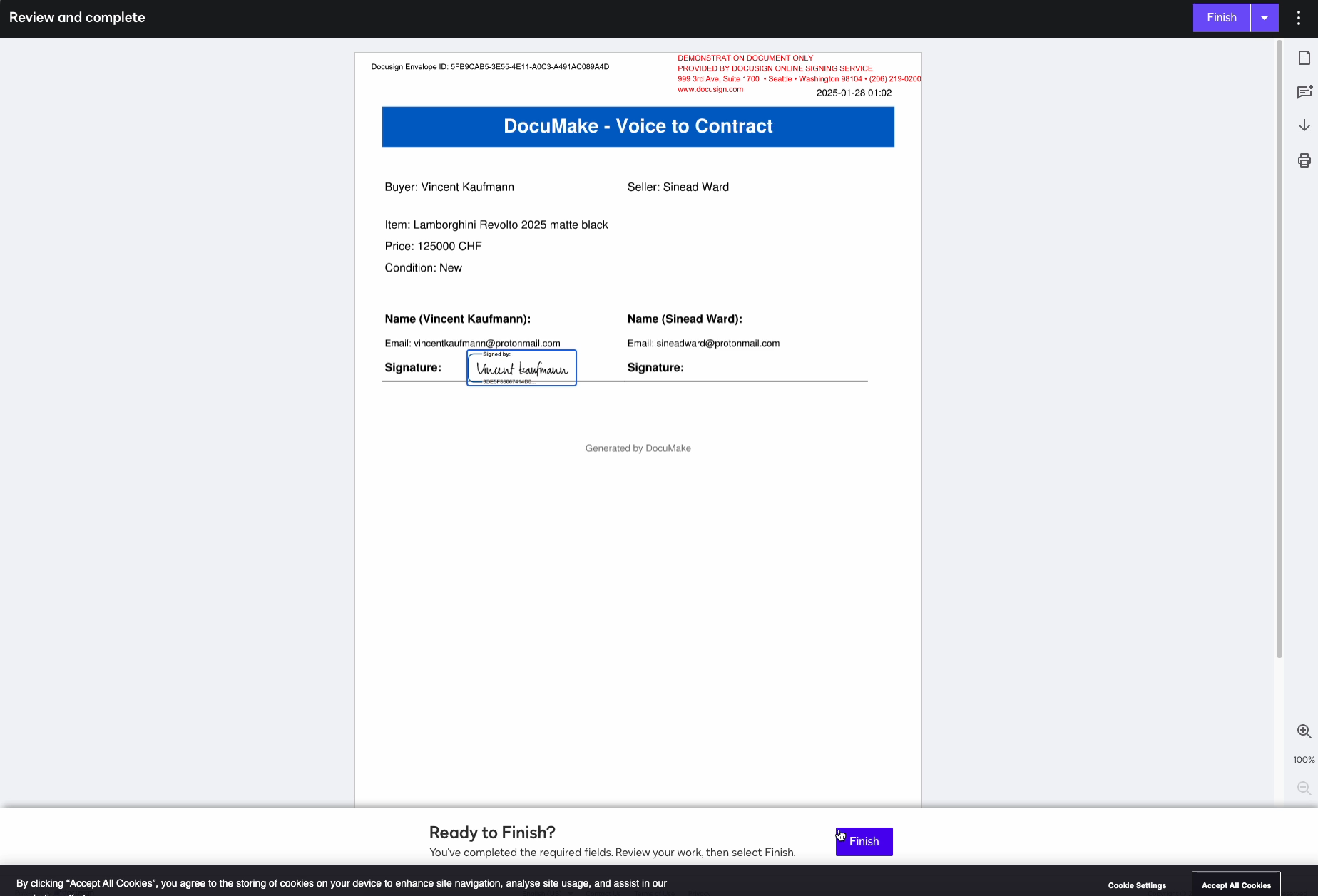This screenshot has height=896, width=1318.
Task: Click 'Condition: New' text
Action: [x=423, y=268]
